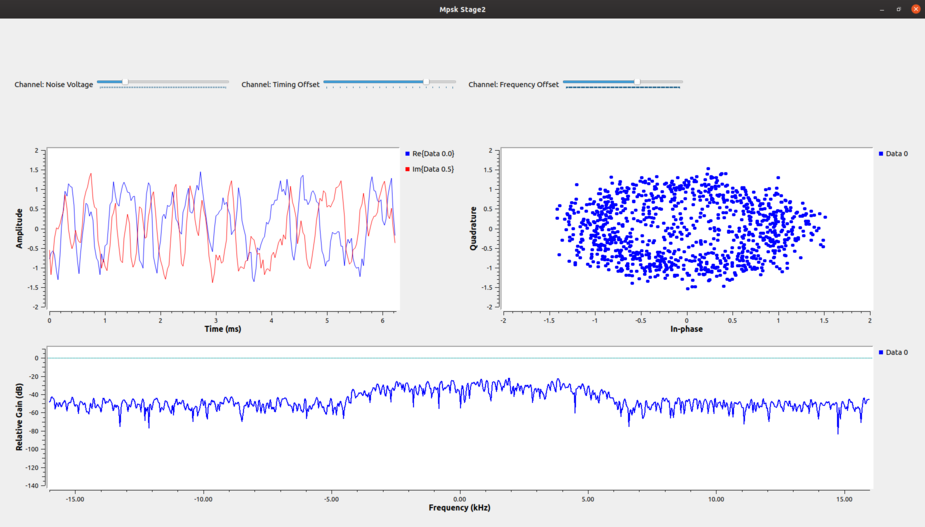
Task: Click the Frequency Offset slider handle
Action: tap(637, 81)
